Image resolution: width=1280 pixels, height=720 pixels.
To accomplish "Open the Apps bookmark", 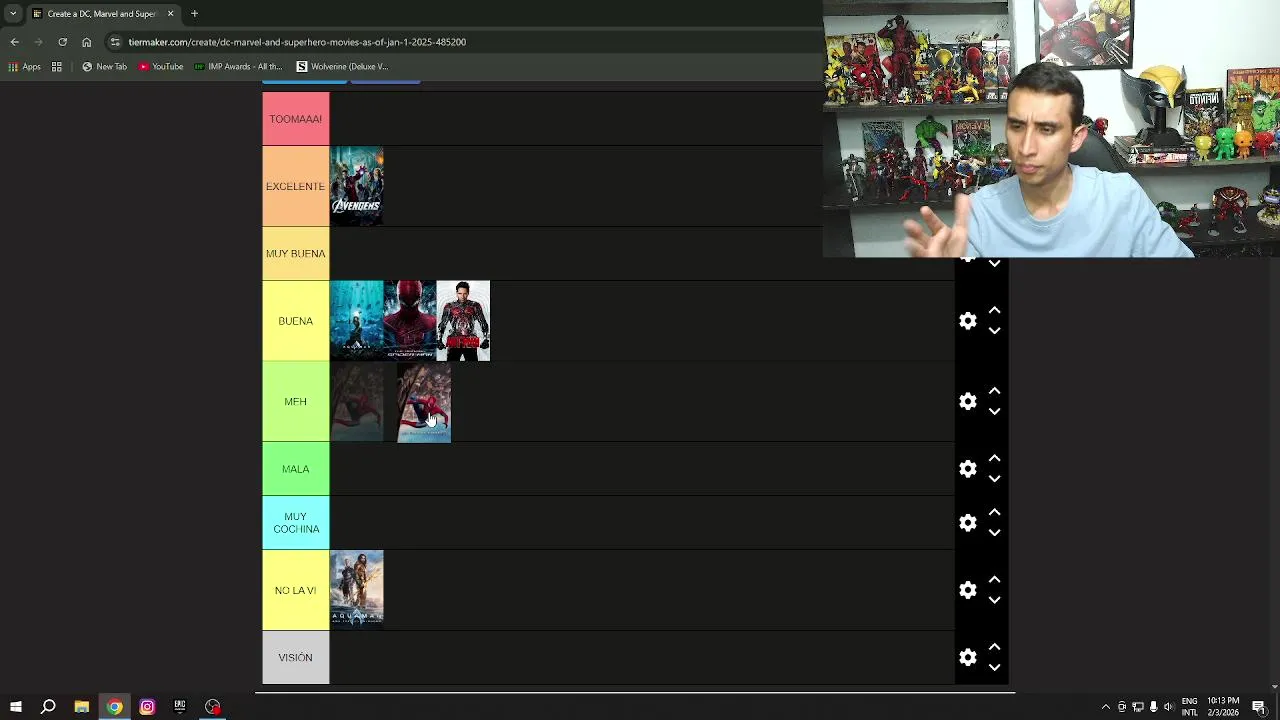I will [x=24, y=67].
